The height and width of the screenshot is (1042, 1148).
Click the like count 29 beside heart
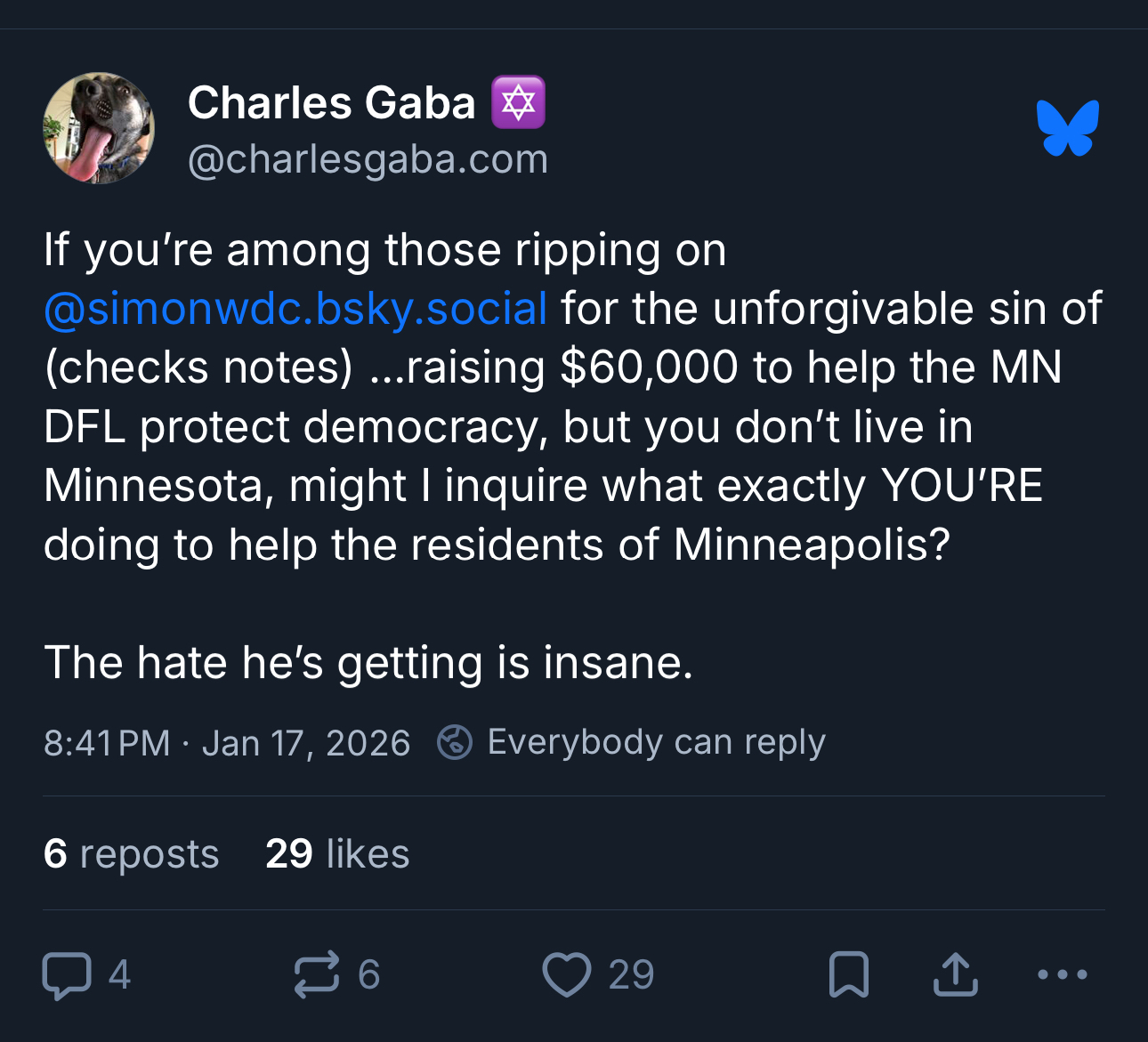click(x=631, y=975)
